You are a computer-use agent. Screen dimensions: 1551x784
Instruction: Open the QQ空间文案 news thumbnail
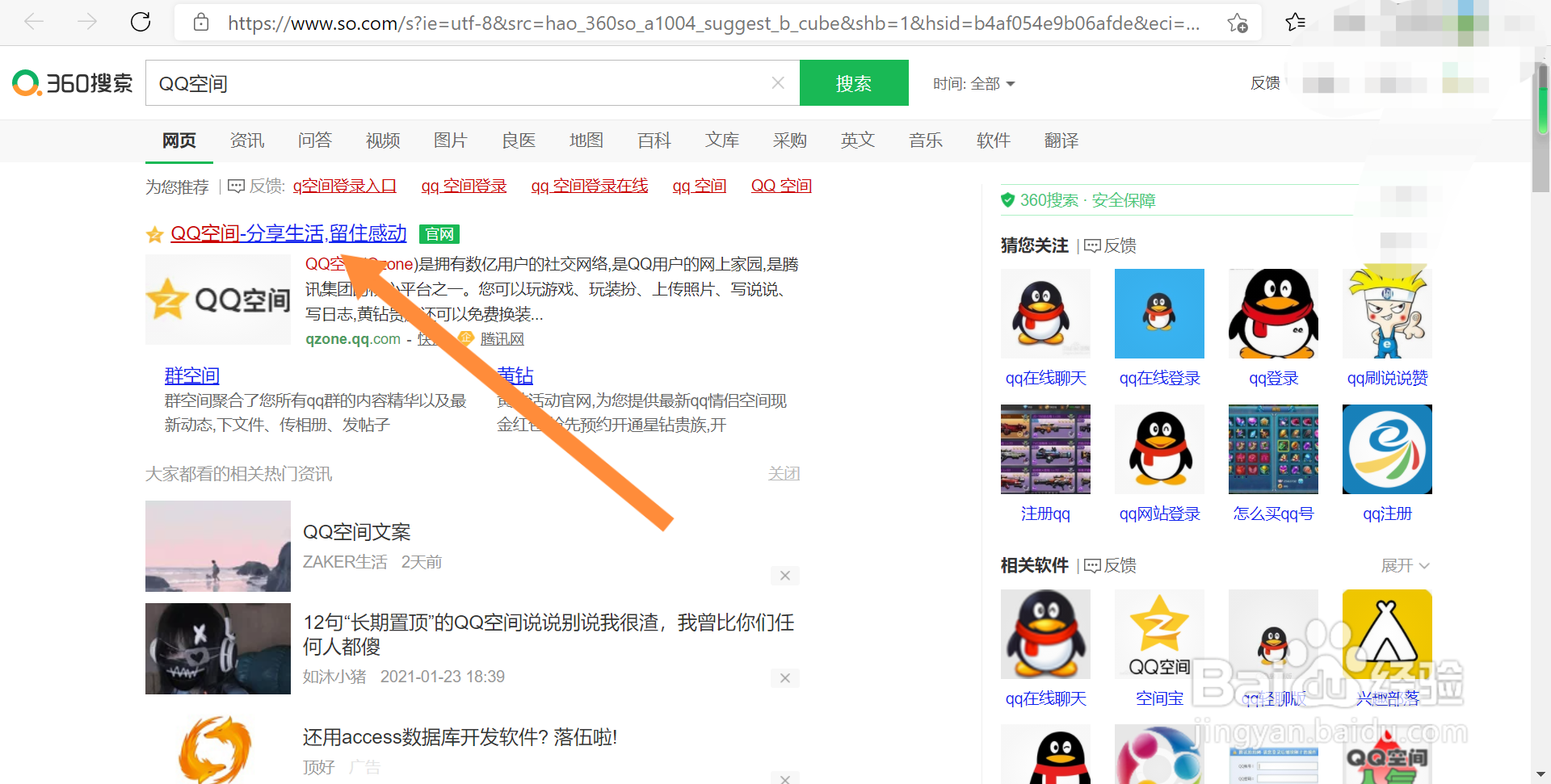pyautogui.click(x=218, y=546)
